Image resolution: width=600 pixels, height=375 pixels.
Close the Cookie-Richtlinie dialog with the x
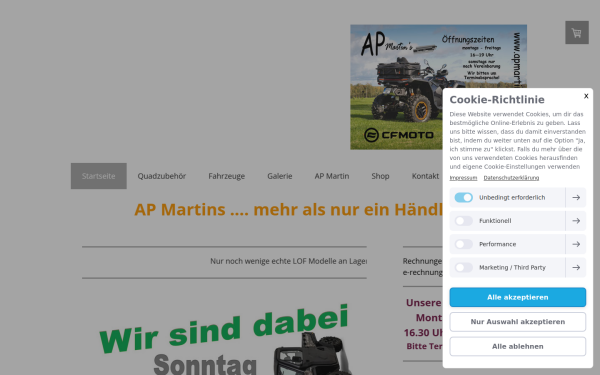(586, 96)
